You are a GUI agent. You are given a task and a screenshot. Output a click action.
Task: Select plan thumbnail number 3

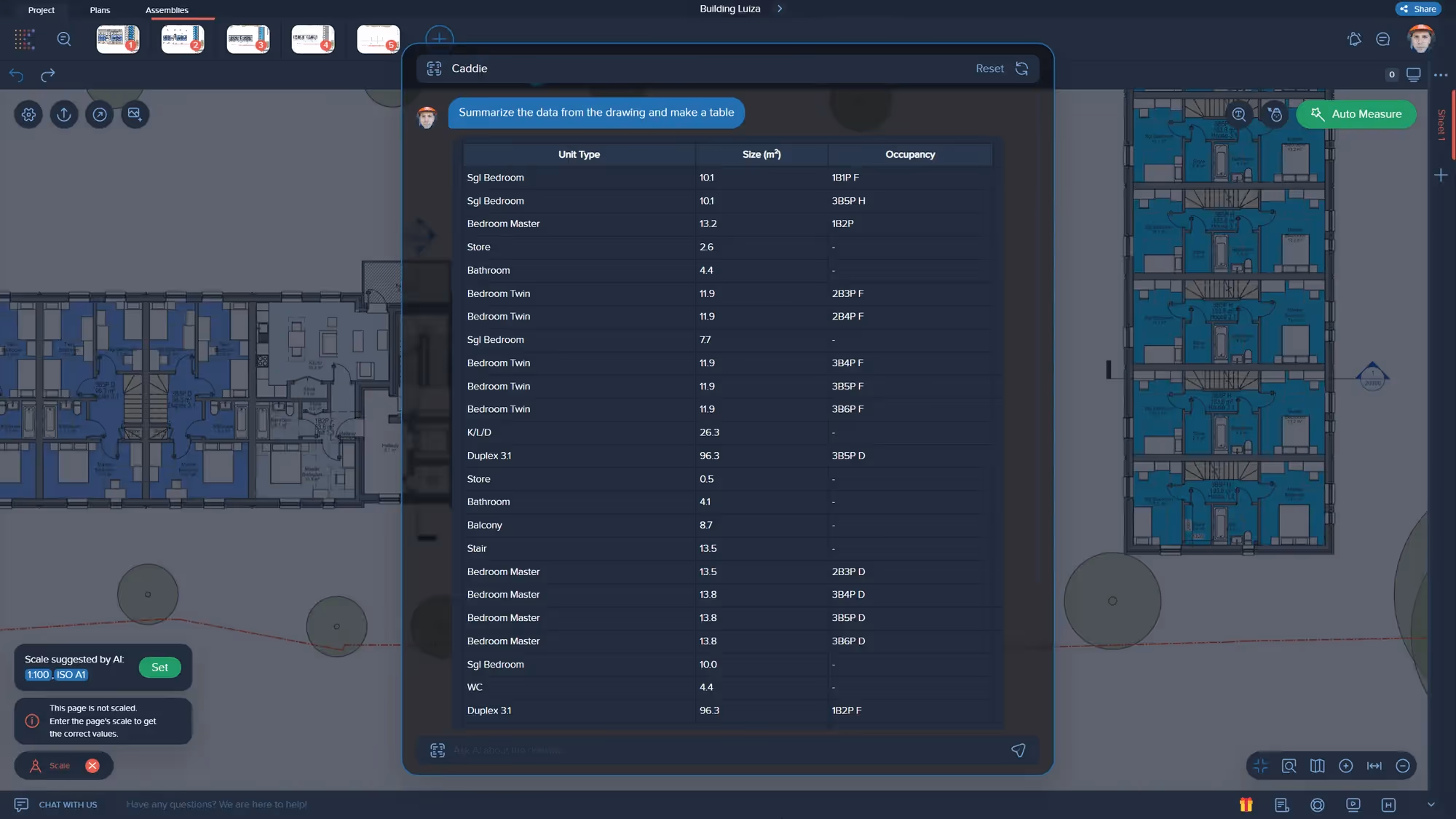[x=248, y=39]
